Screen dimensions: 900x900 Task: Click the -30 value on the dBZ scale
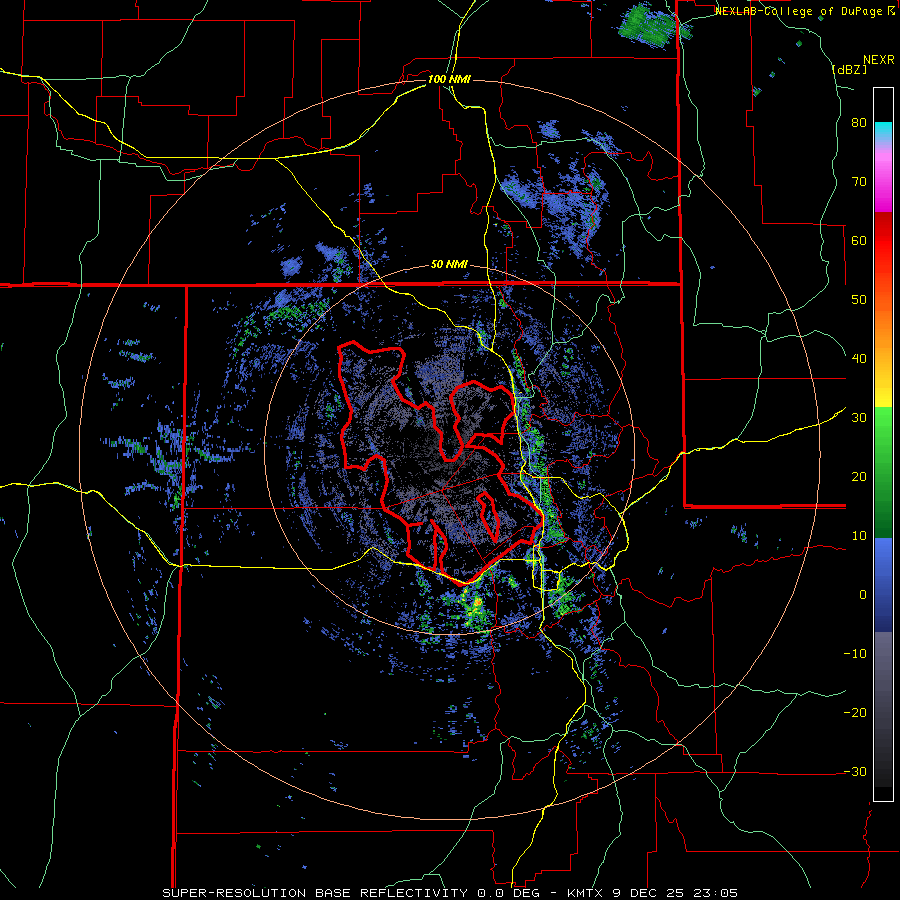855,771
